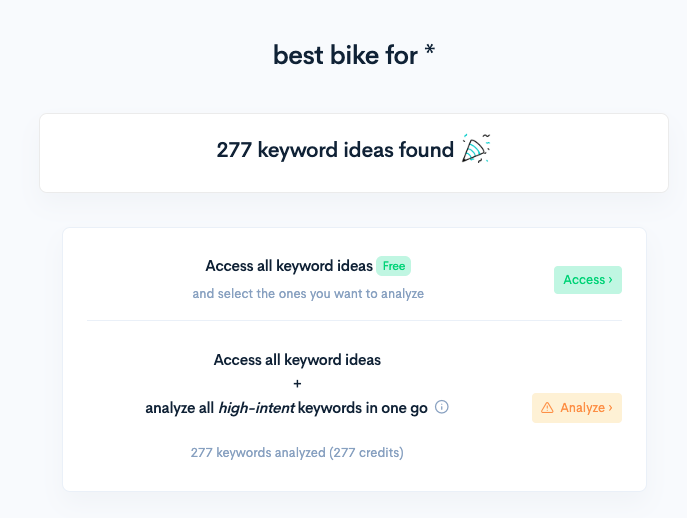
Task: Click the green Free badge
Action: coord(393,266)
